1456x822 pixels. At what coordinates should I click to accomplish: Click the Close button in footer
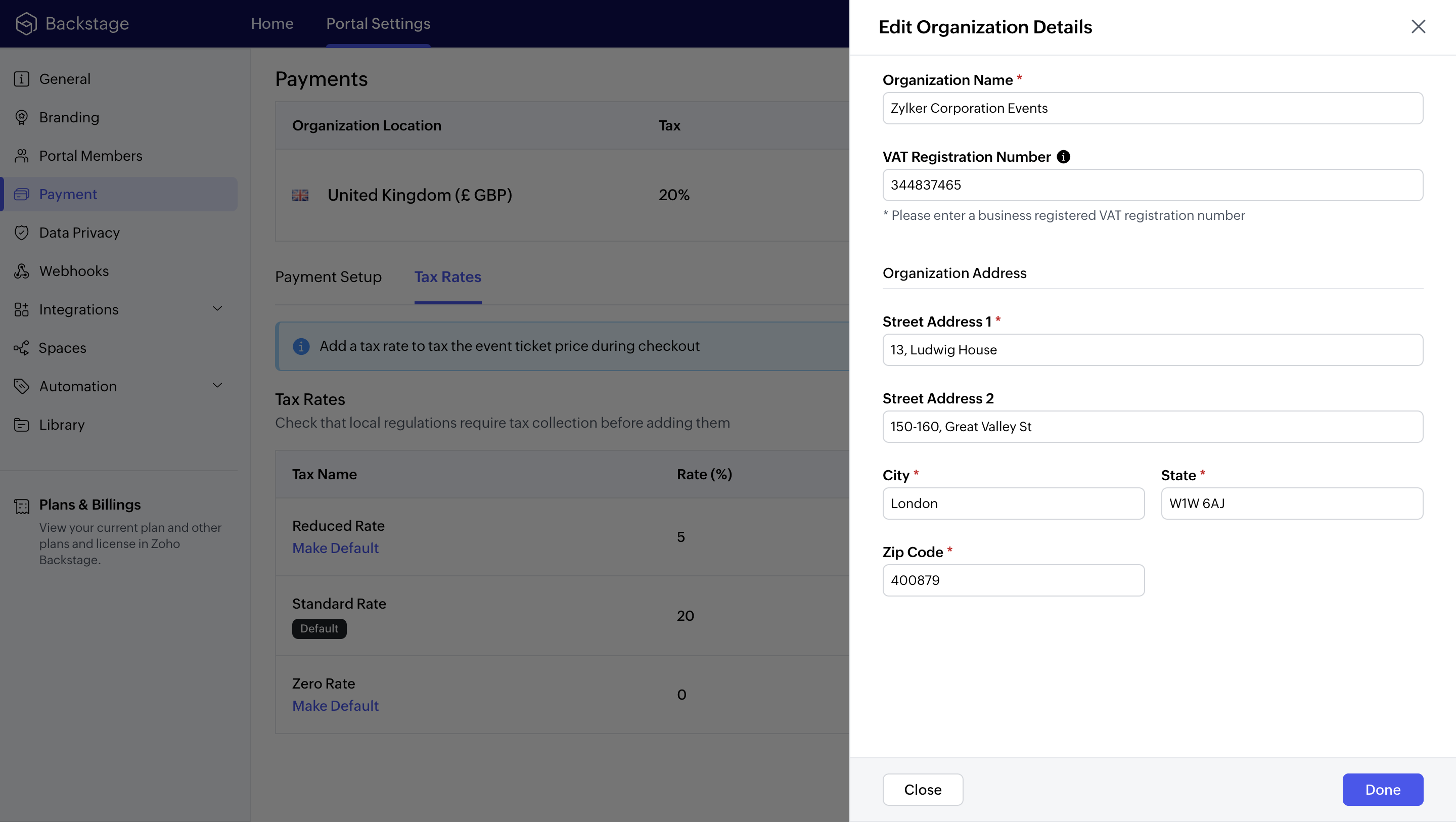(x=923, y=789)
